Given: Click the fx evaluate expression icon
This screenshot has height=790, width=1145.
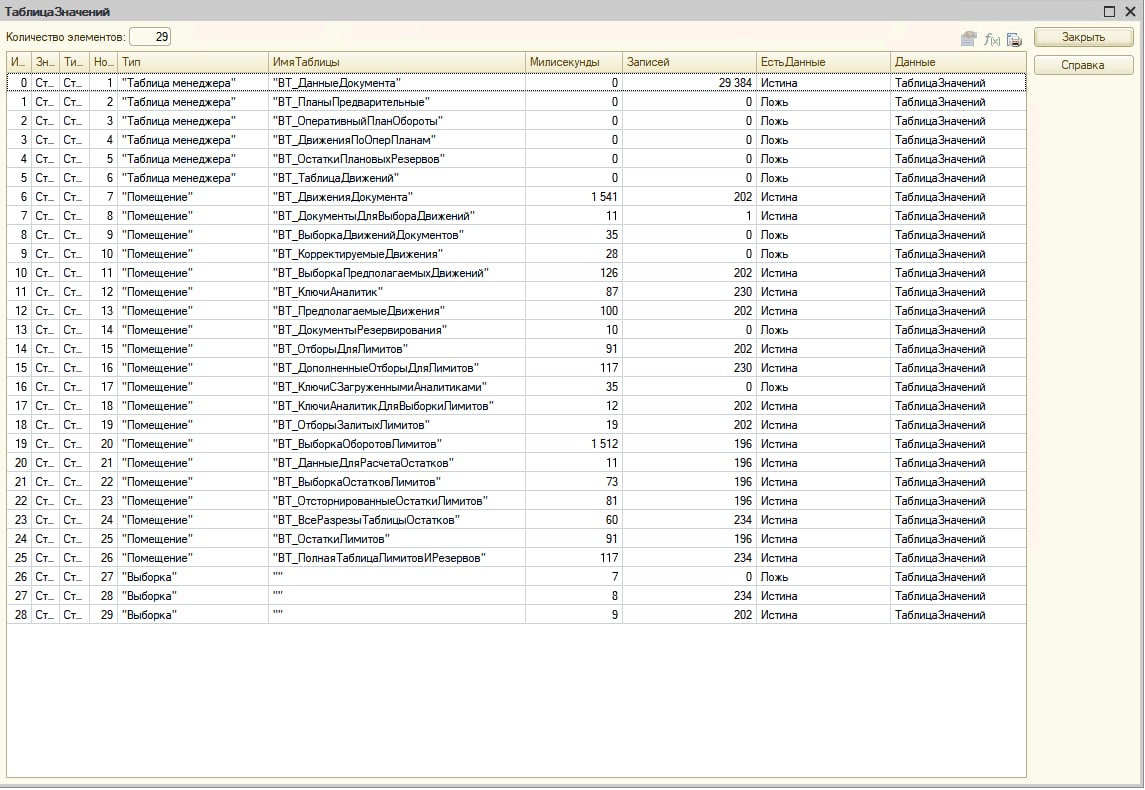Looking at the screenshot, I should pyautogui.click(x=991, y=39).
